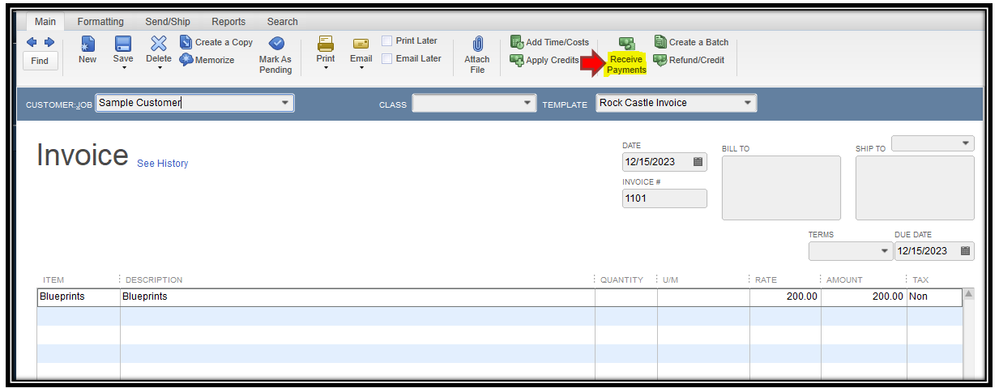Click Refund/Credit

click(x=689, y=60)
